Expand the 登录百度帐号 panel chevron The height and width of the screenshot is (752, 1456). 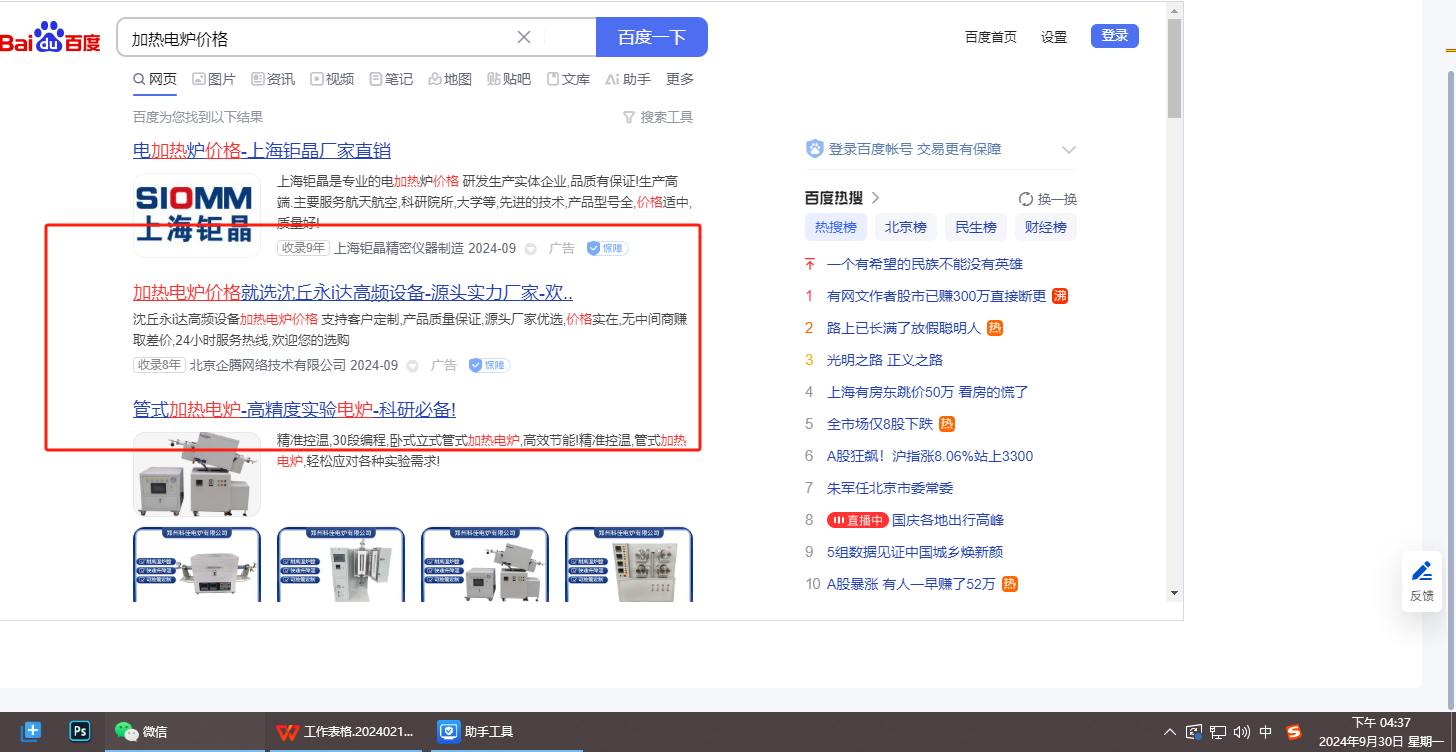point(1068,150)
